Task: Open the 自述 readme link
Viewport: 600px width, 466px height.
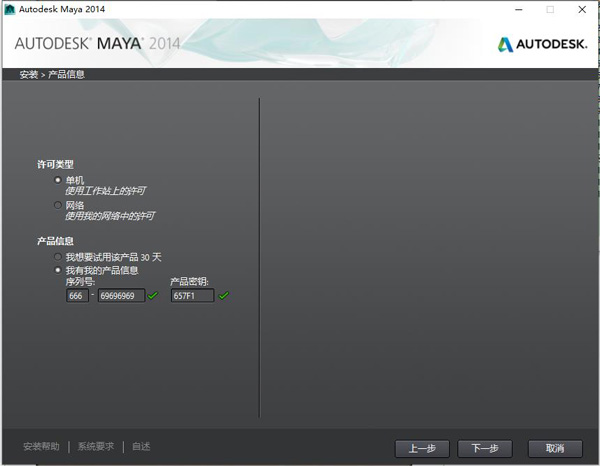Action: (x=141, y=446)
